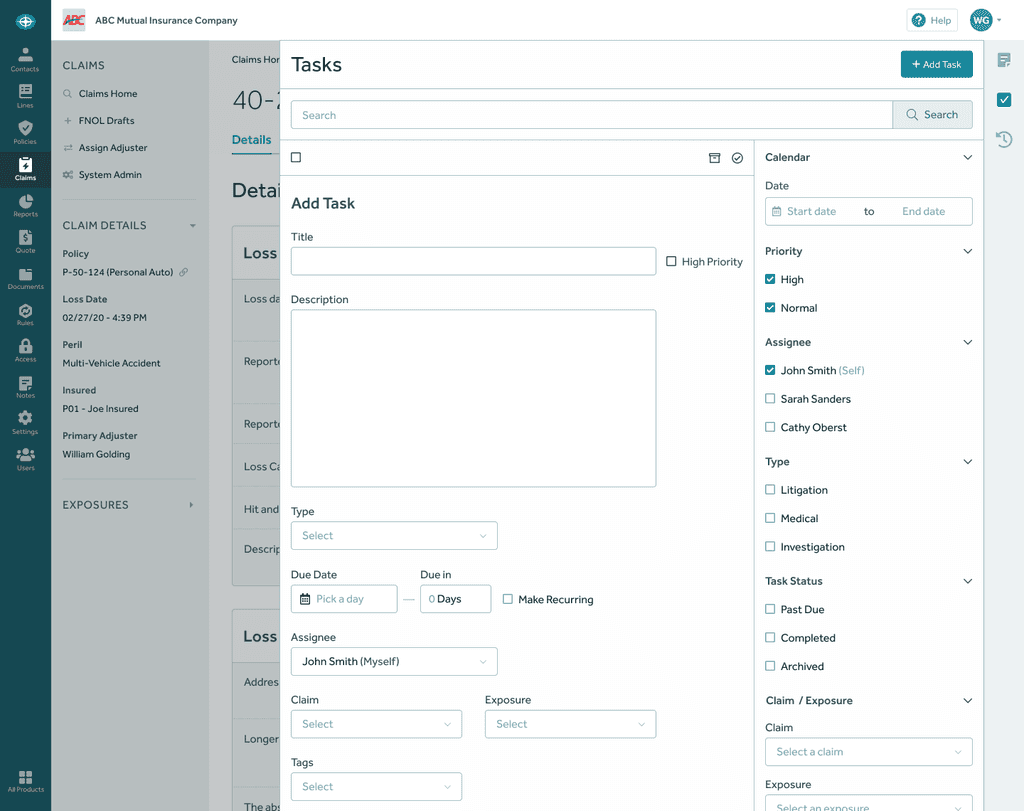1024x811 pixels.
Task: Click calendar icon in Due Date field
Action: (305, 599)
